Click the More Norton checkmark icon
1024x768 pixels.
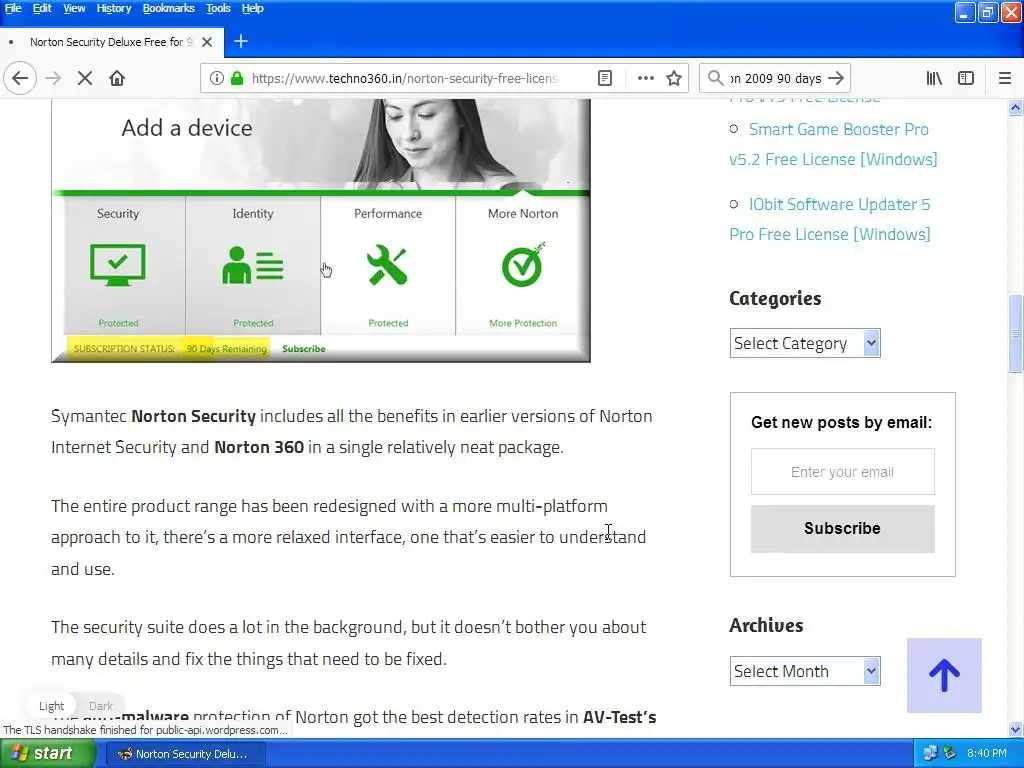point(522,264)
